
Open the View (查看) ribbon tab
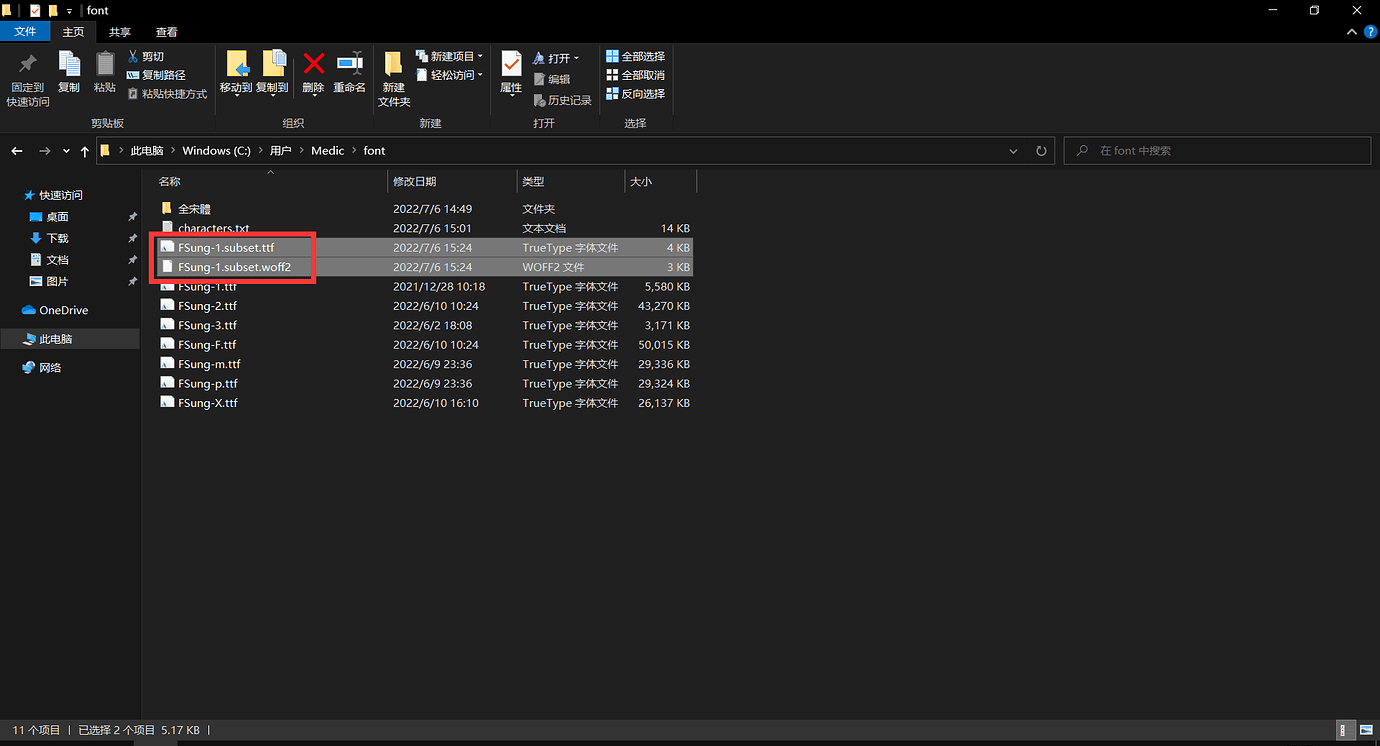[x=167, y=32]
